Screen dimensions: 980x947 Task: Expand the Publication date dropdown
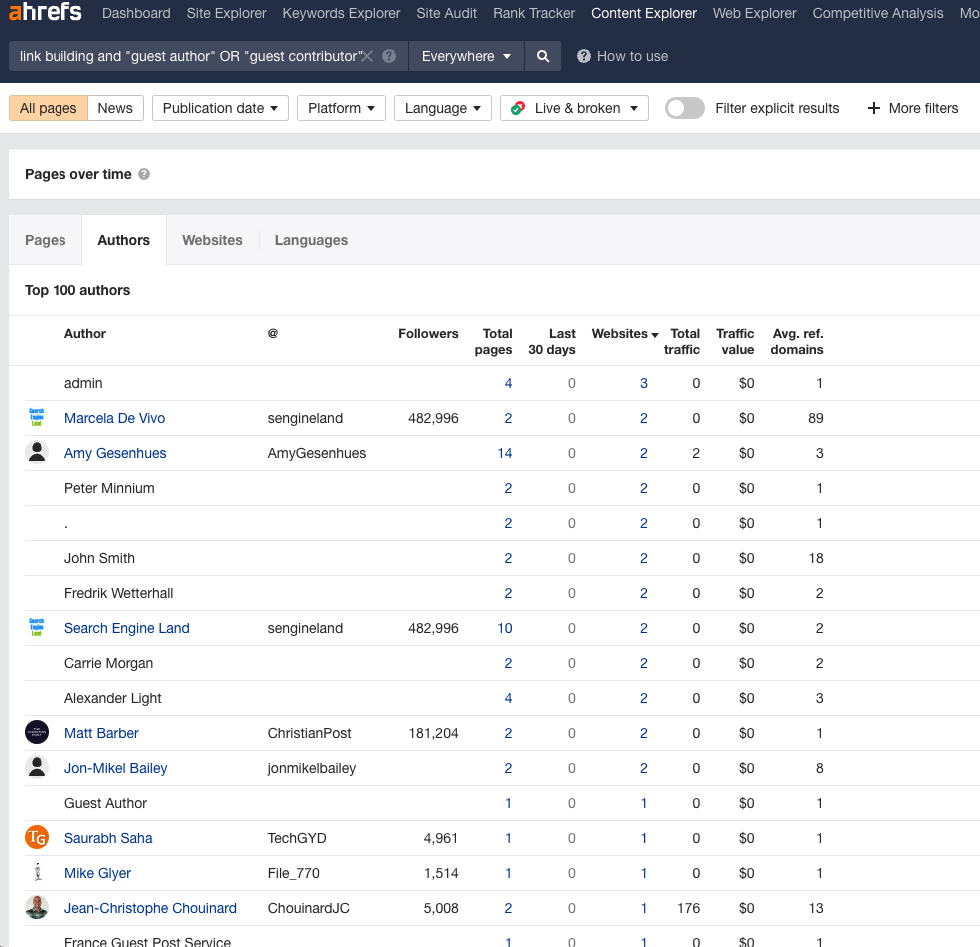220,108
